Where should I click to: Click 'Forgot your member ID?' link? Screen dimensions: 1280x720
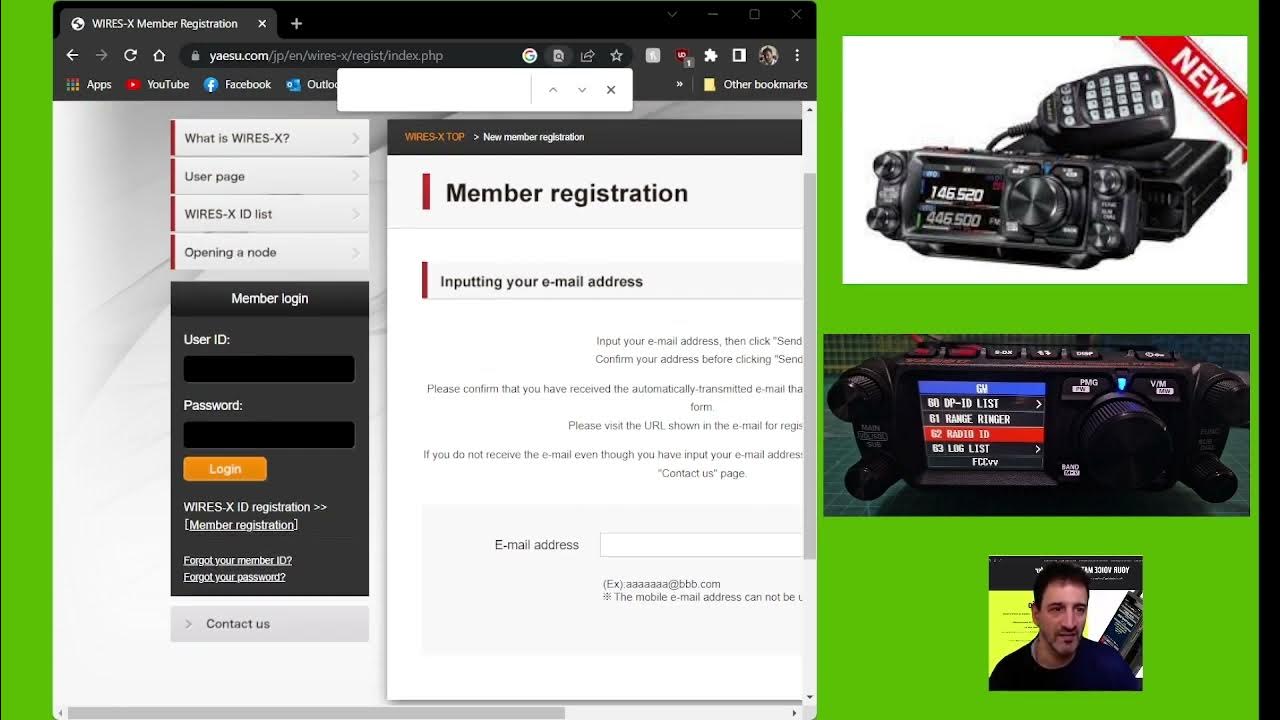[238, 561]
